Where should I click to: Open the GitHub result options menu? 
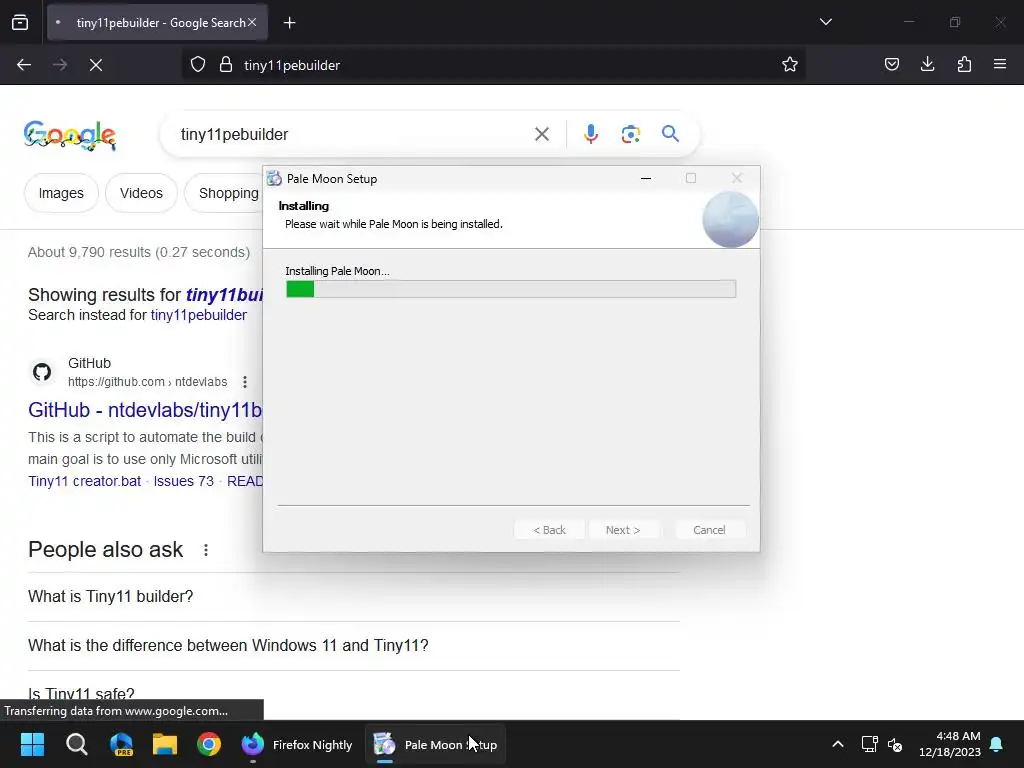click(245, 381)
